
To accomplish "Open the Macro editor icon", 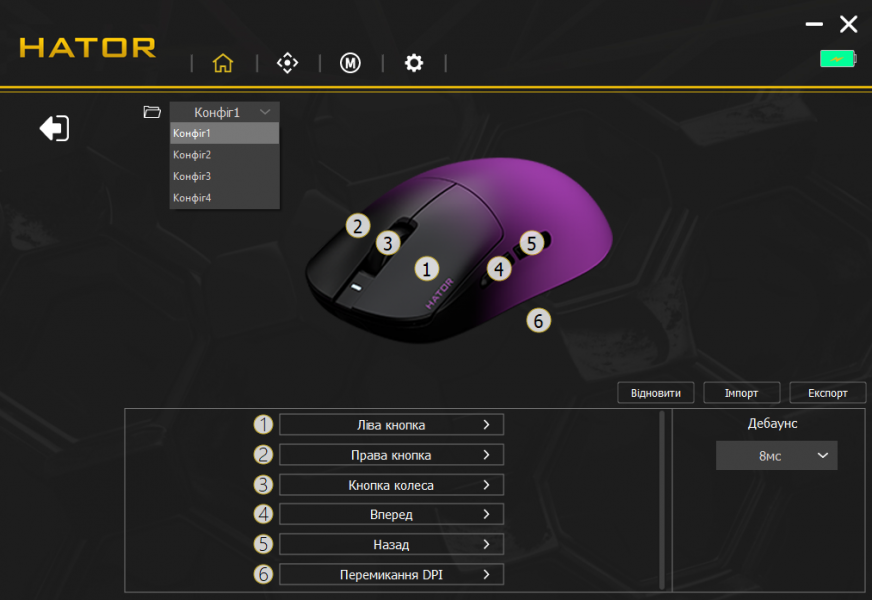I will pos(350,63).
